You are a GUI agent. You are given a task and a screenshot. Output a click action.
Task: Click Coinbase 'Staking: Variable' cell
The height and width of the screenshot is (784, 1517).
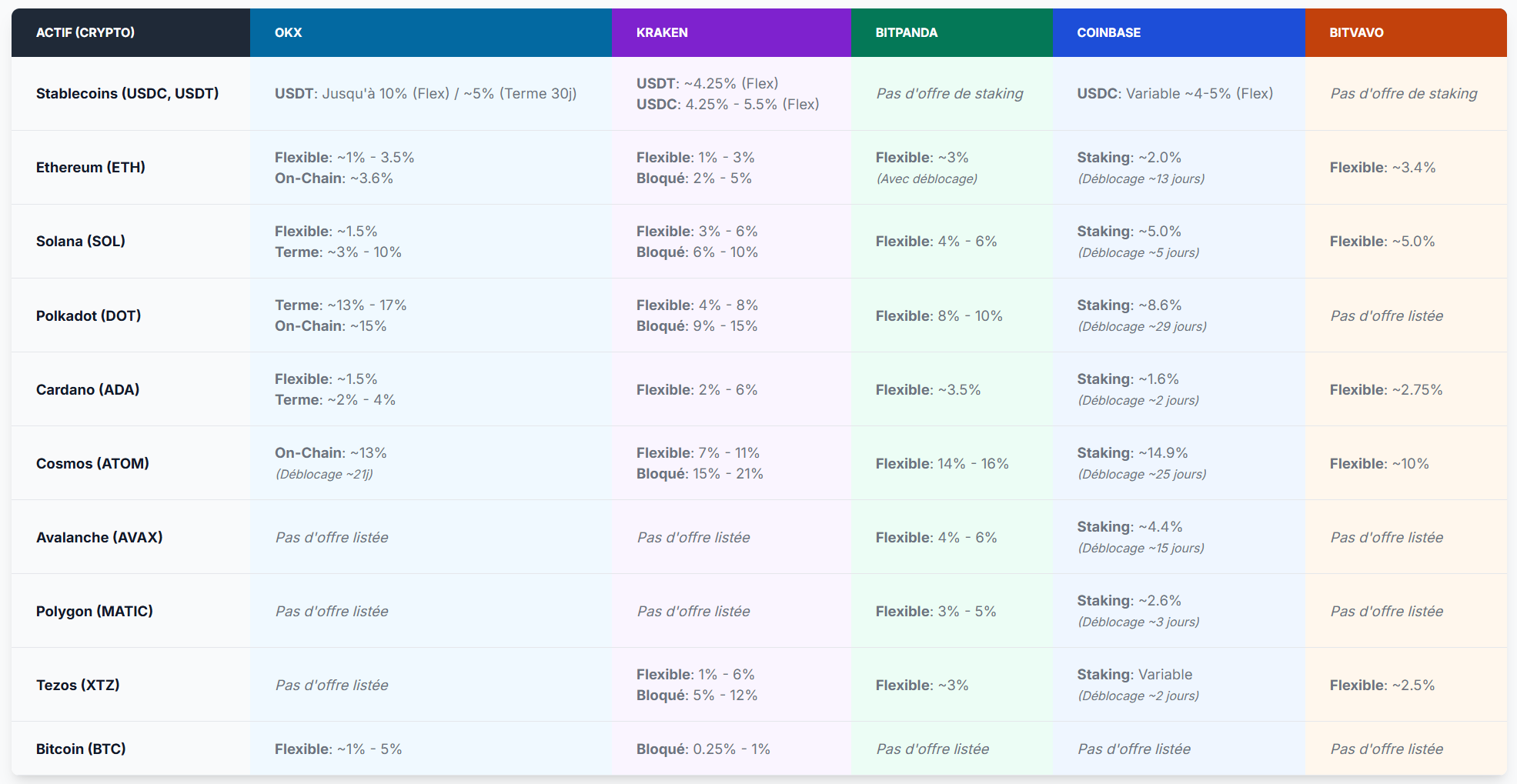click(x=1134, y=675)
